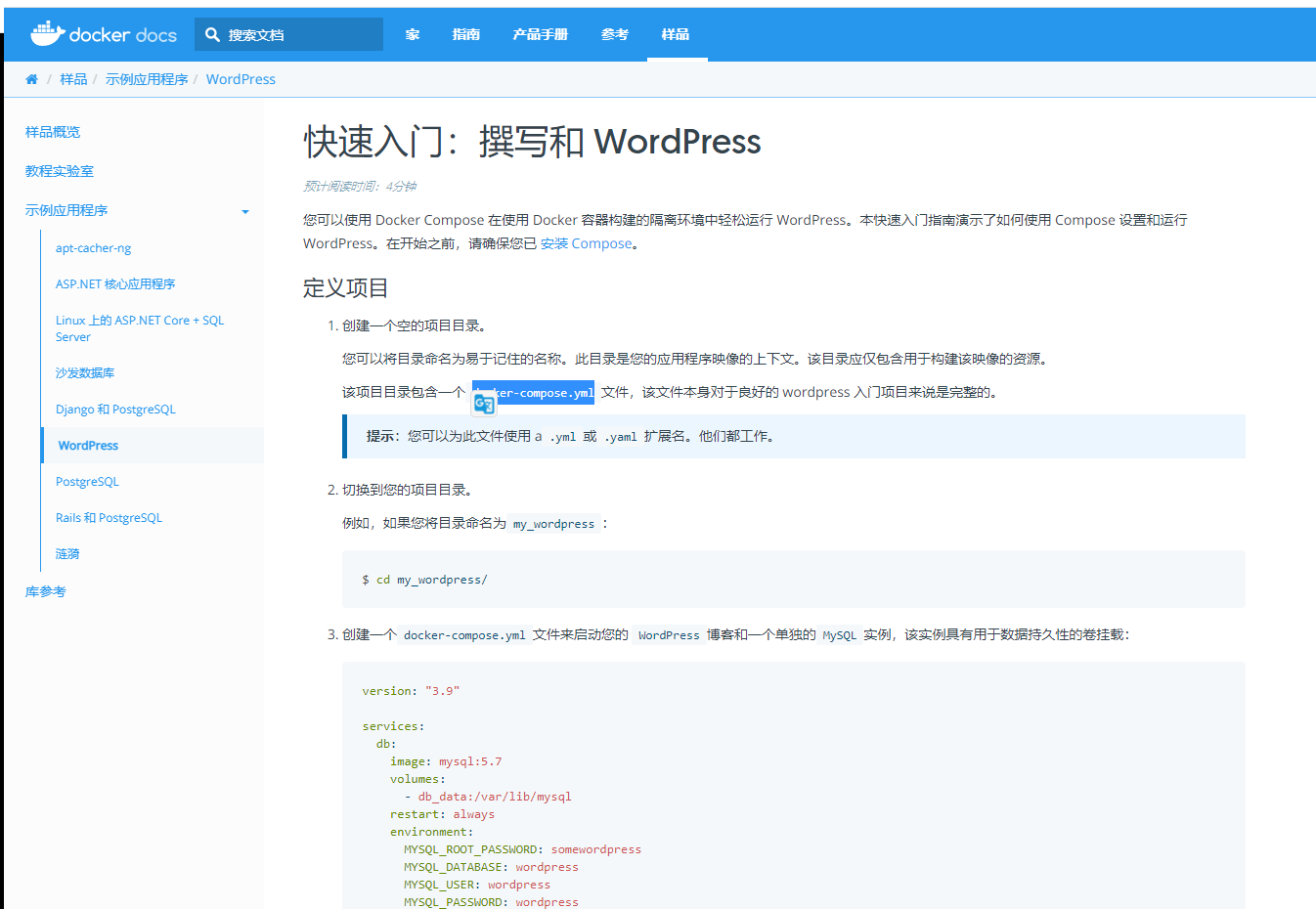Open Rails 和 PostgreSQL sample page
The height and width of the screenshot is (909, 1316).
109,518
